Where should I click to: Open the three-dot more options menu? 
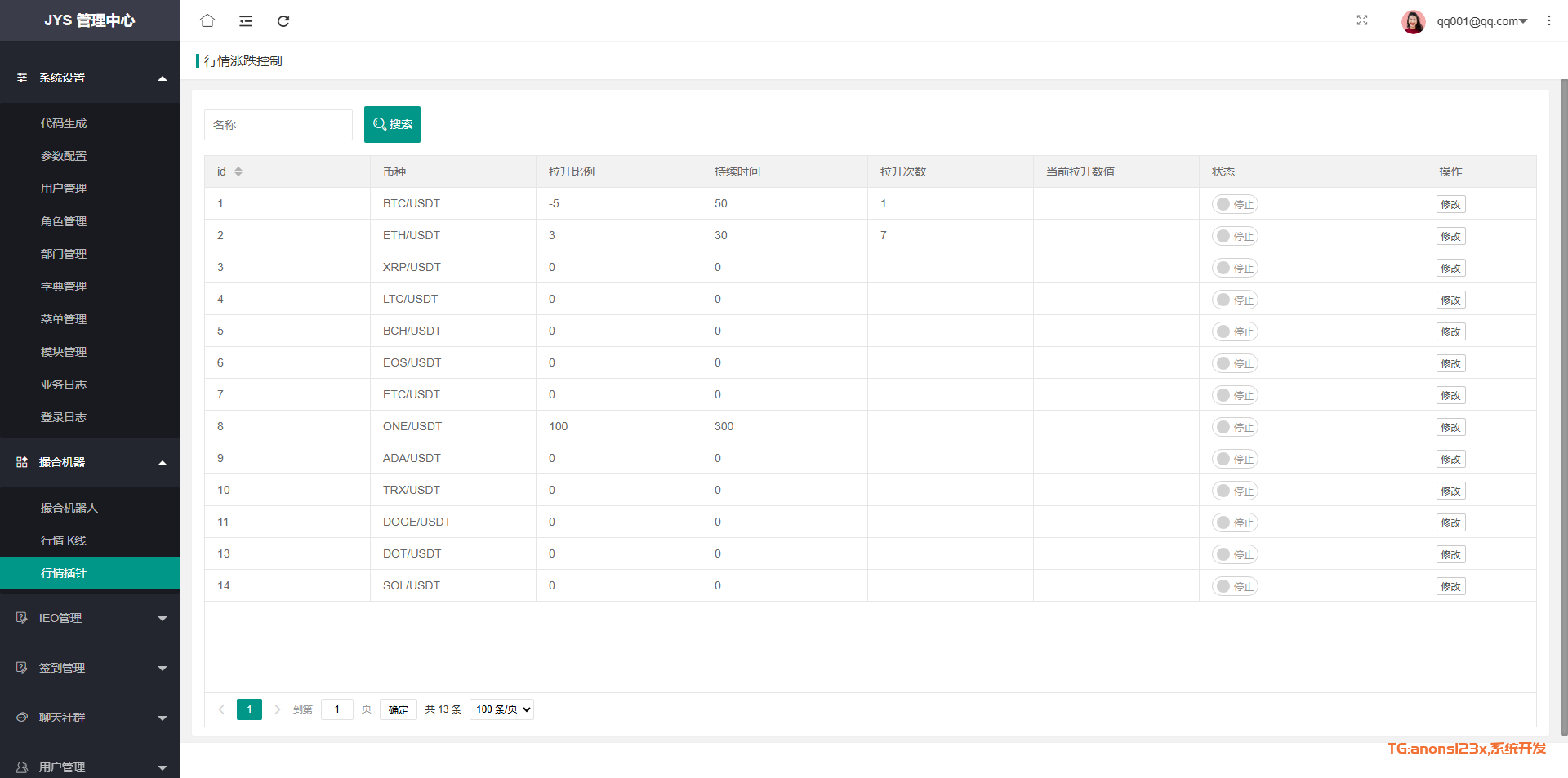click(1548, 20)
